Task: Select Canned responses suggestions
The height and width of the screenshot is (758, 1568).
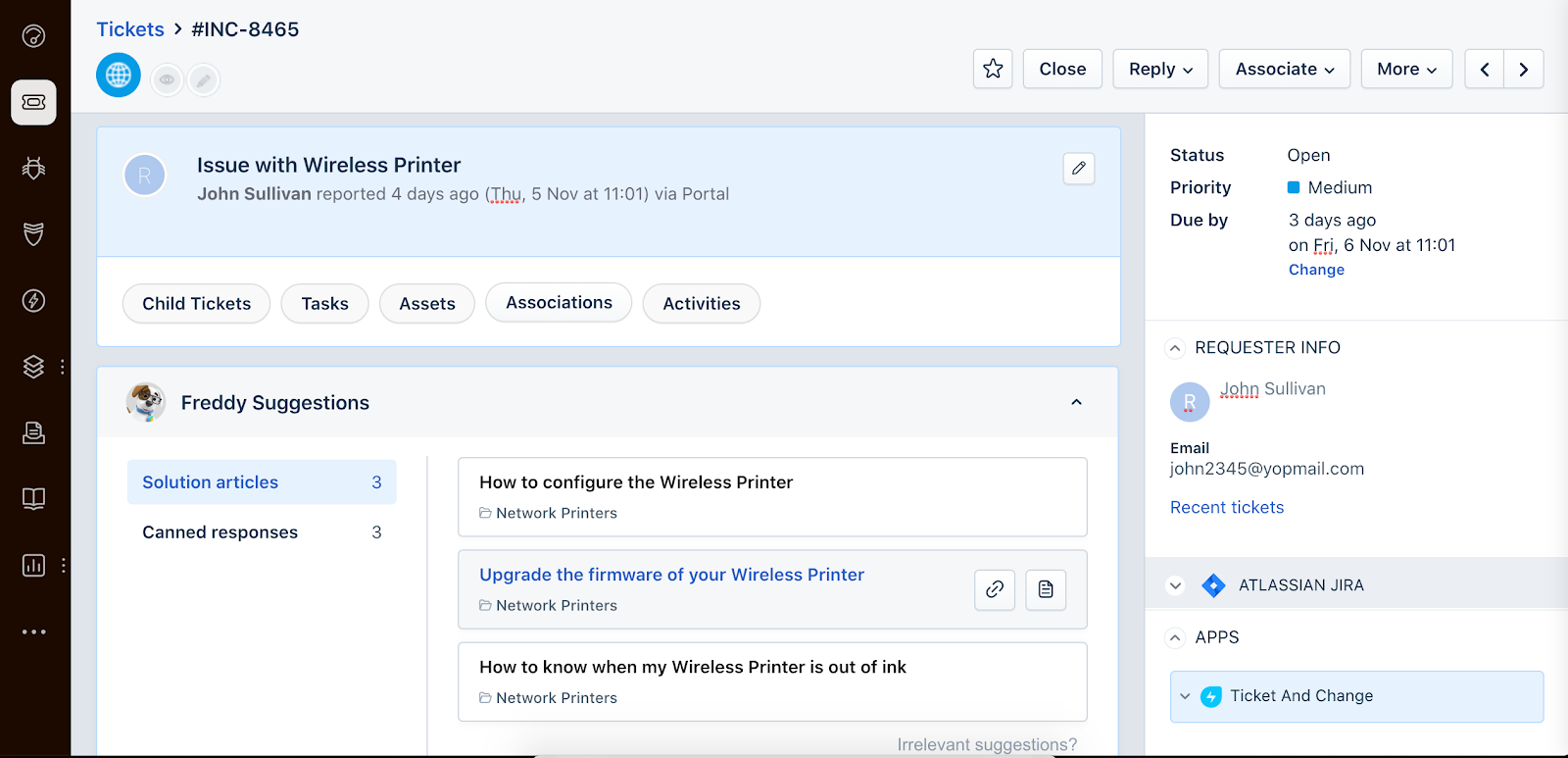Action: pos(262,532)
